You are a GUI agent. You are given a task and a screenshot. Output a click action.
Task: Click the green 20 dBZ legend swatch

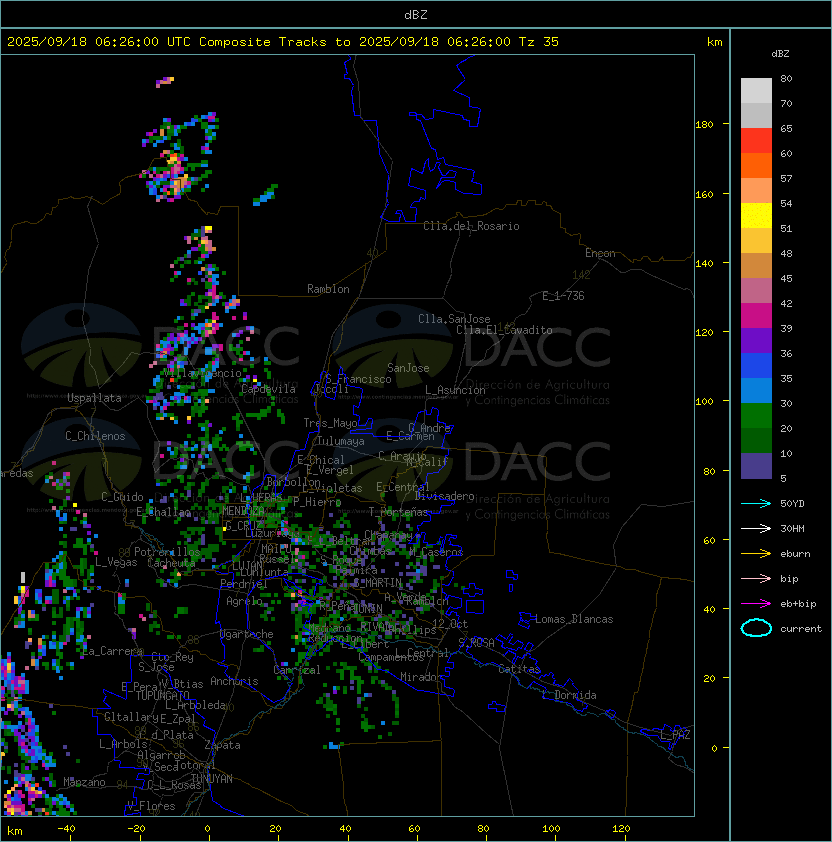point(756,440)
